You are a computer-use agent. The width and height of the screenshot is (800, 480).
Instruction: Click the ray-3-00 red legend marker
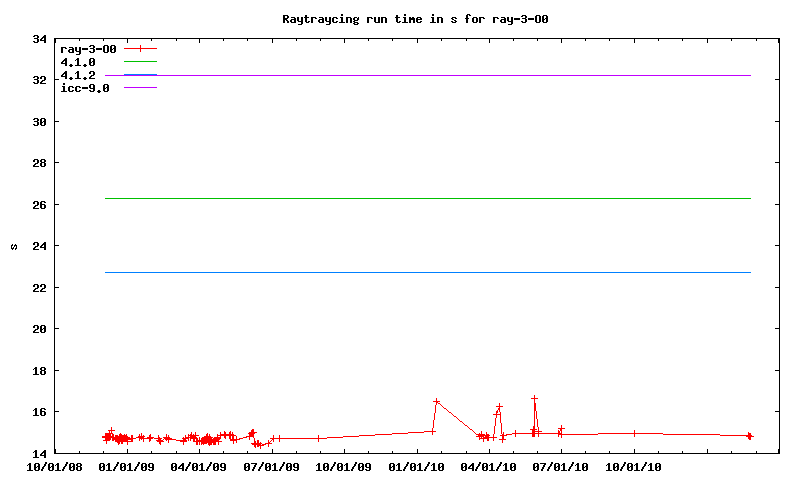tap(141, 48)
